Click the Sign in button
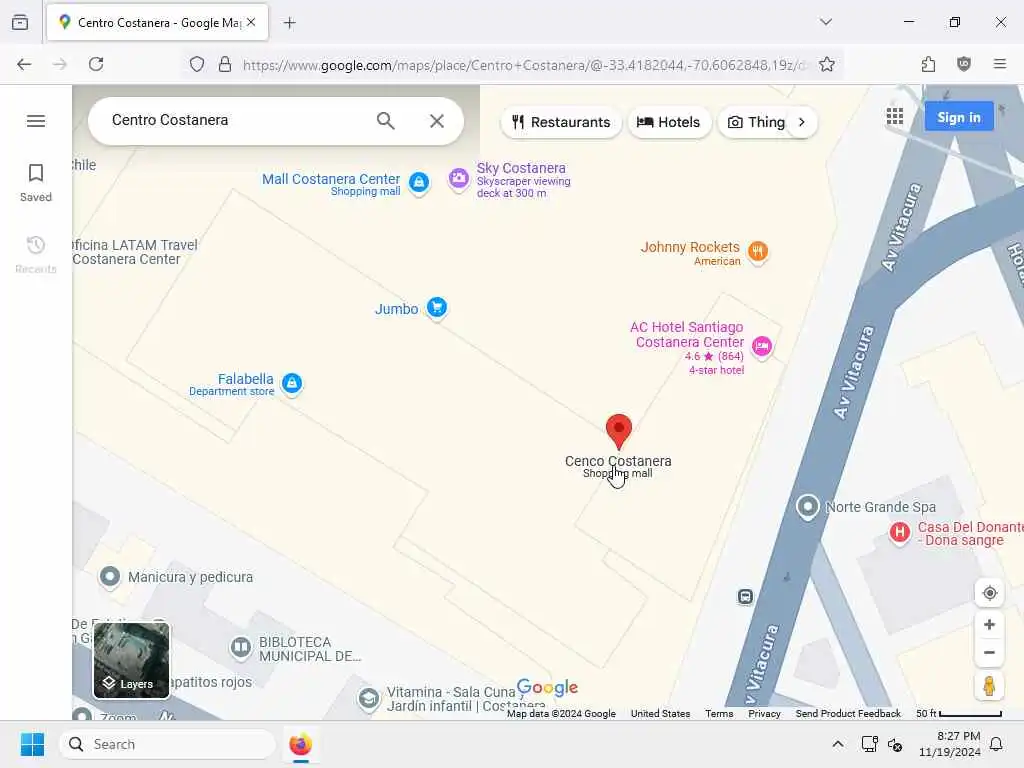1024x768 pixels. pos(959,117)
